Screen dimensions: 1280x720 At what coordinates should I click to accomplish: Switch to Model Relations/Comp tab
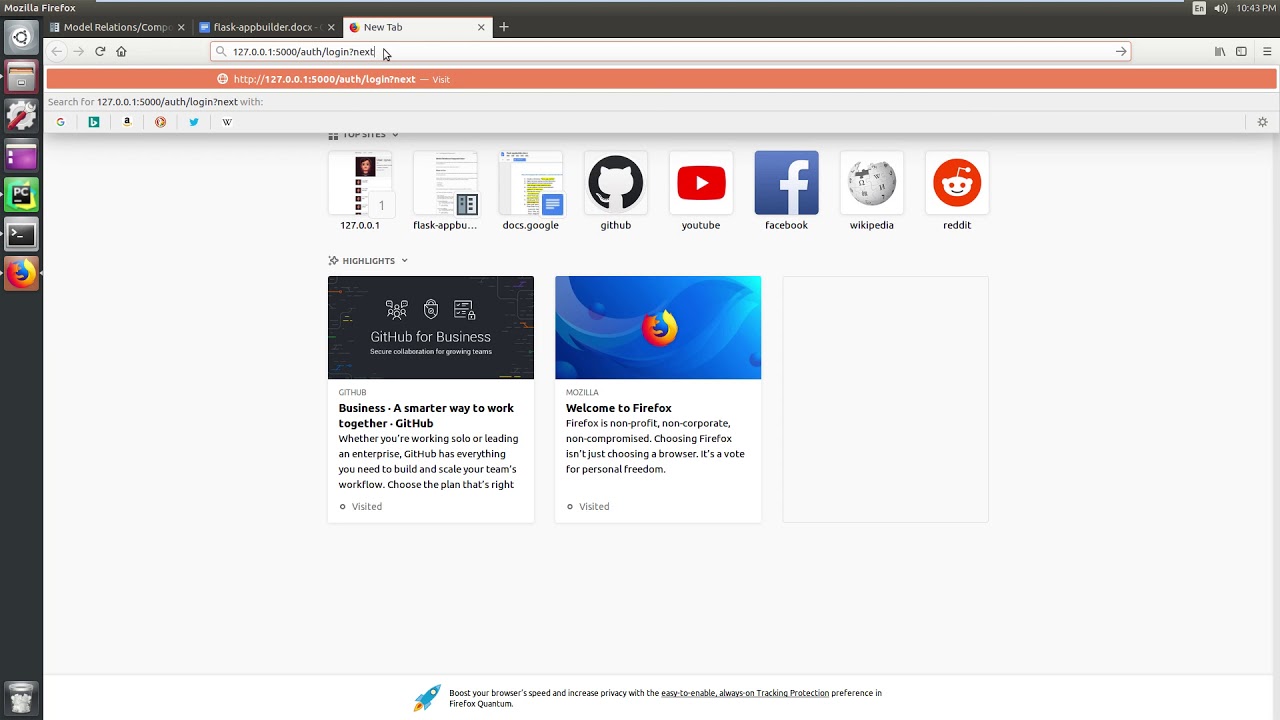(x=117, y=27)
